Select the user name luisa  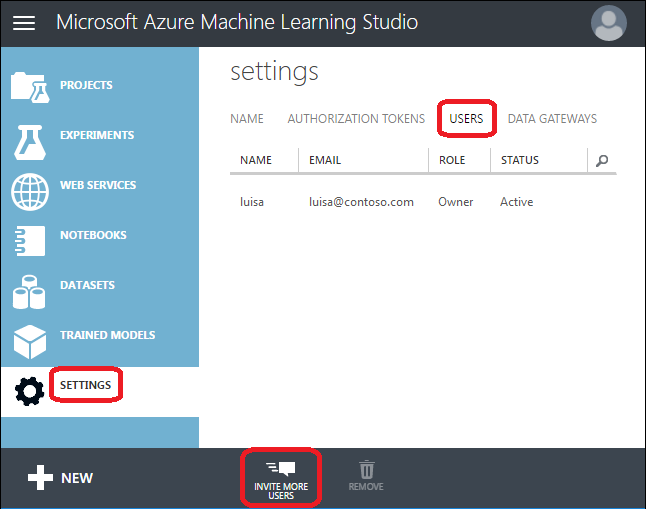252,202
